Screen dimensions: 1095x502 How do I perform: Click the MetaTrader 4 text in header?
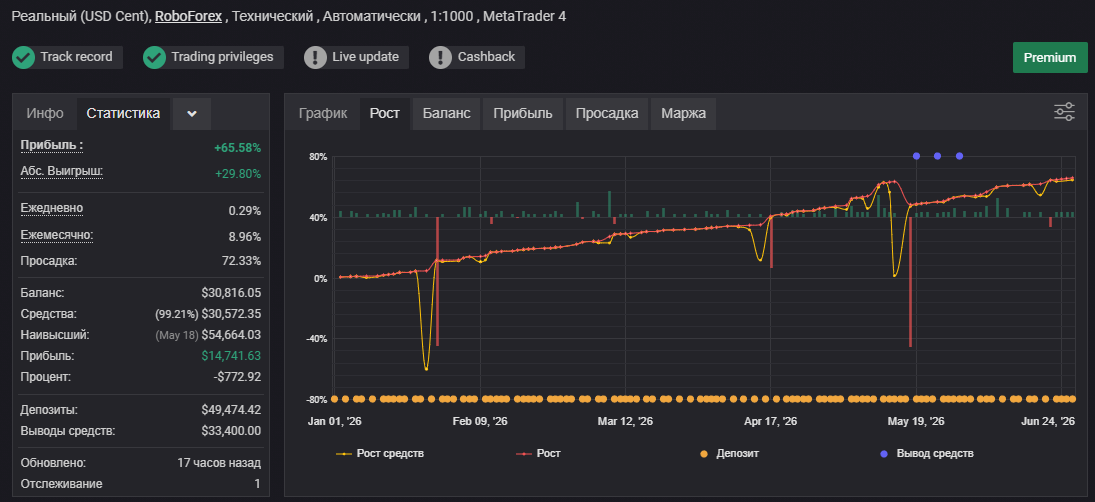click(x=524, y=16)
